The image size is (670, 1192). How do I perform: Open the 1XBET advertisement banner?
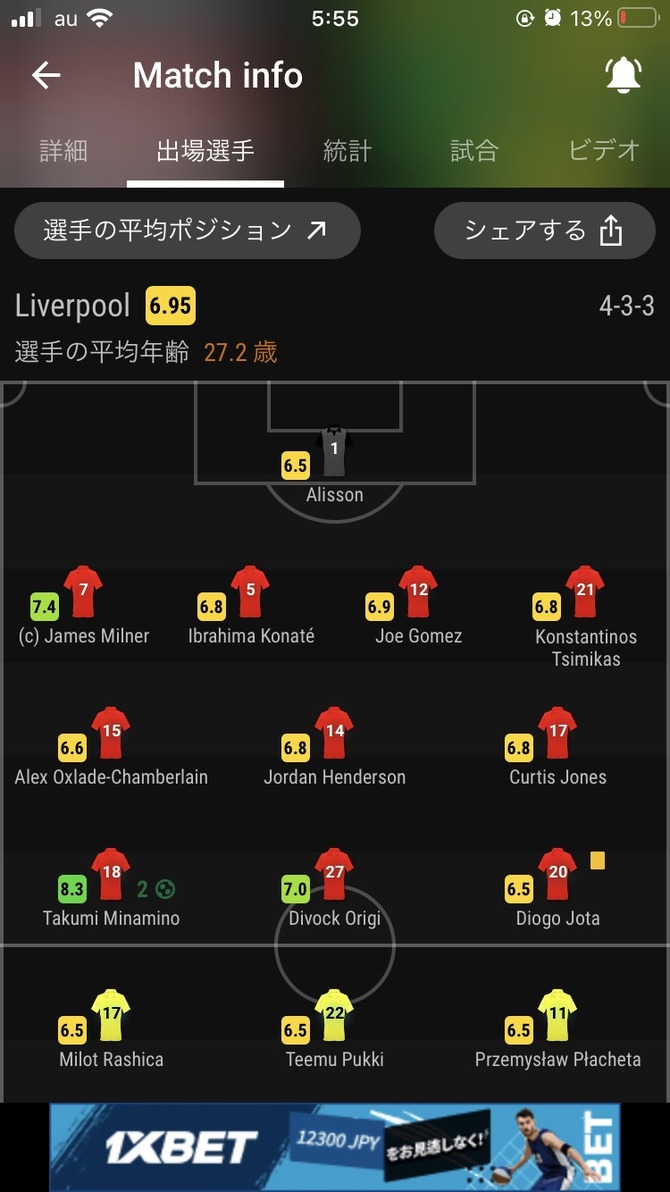[x=335, y=1147]
